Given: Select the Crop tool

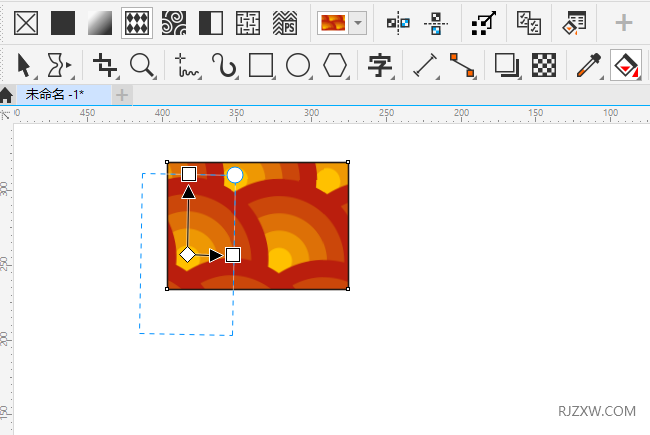Looking at the screenshot, I should pyautogui.click(x=105, y=66).
